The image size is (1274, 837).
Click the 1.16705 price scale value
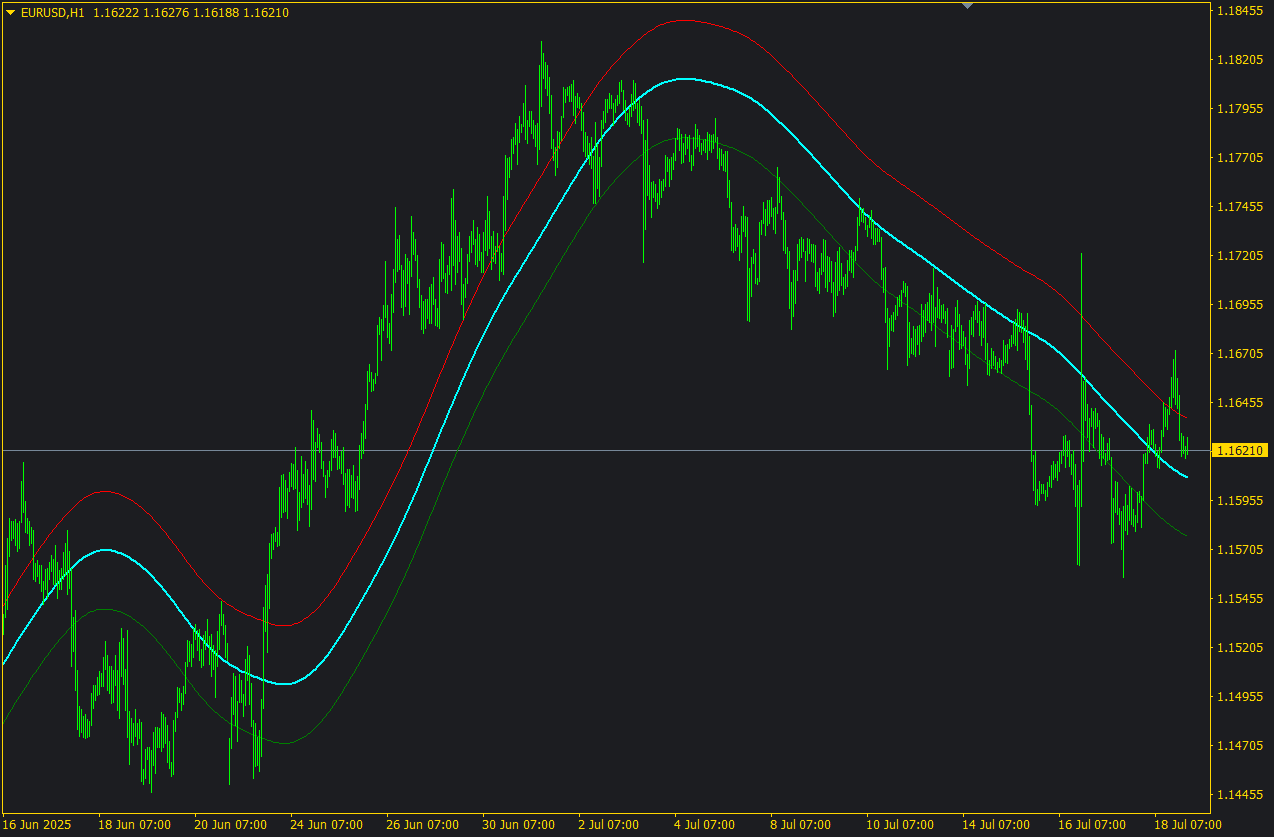click(1240, 353)
